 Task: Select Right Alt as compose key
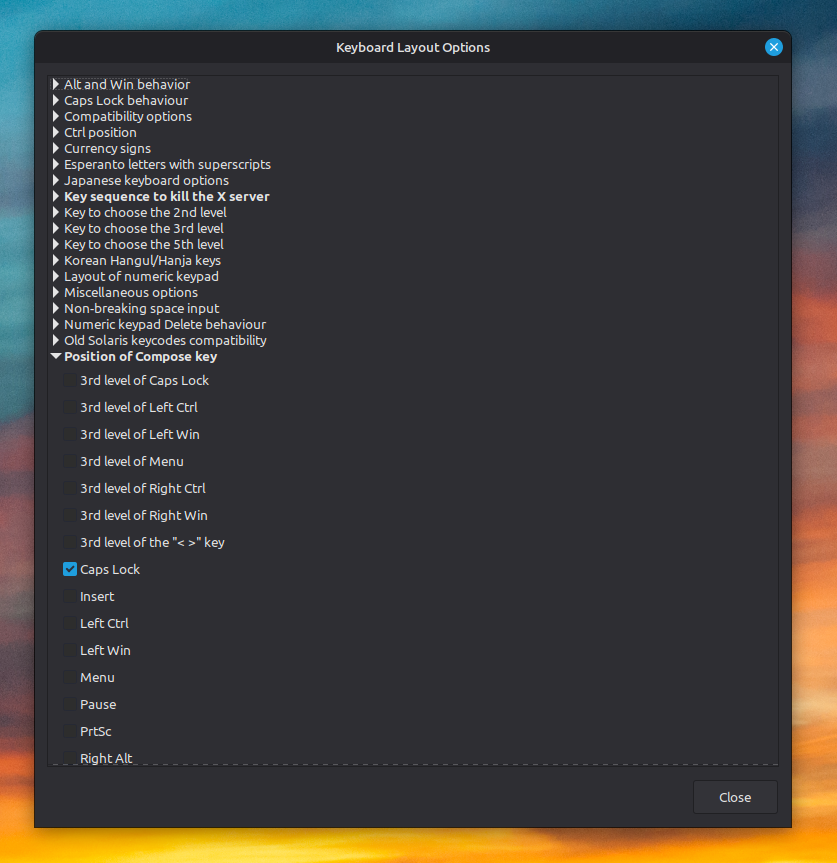pos(69,757)
